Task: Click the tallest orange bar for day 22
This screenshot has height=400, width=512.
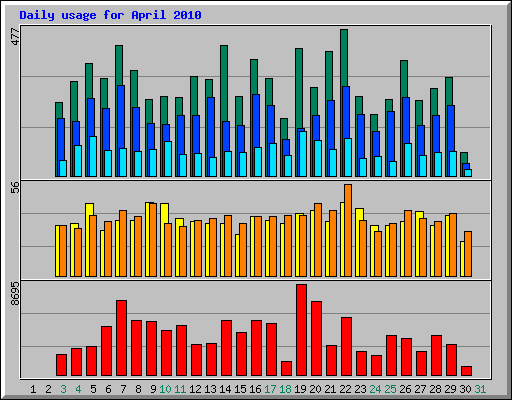Action: (348, 230)
